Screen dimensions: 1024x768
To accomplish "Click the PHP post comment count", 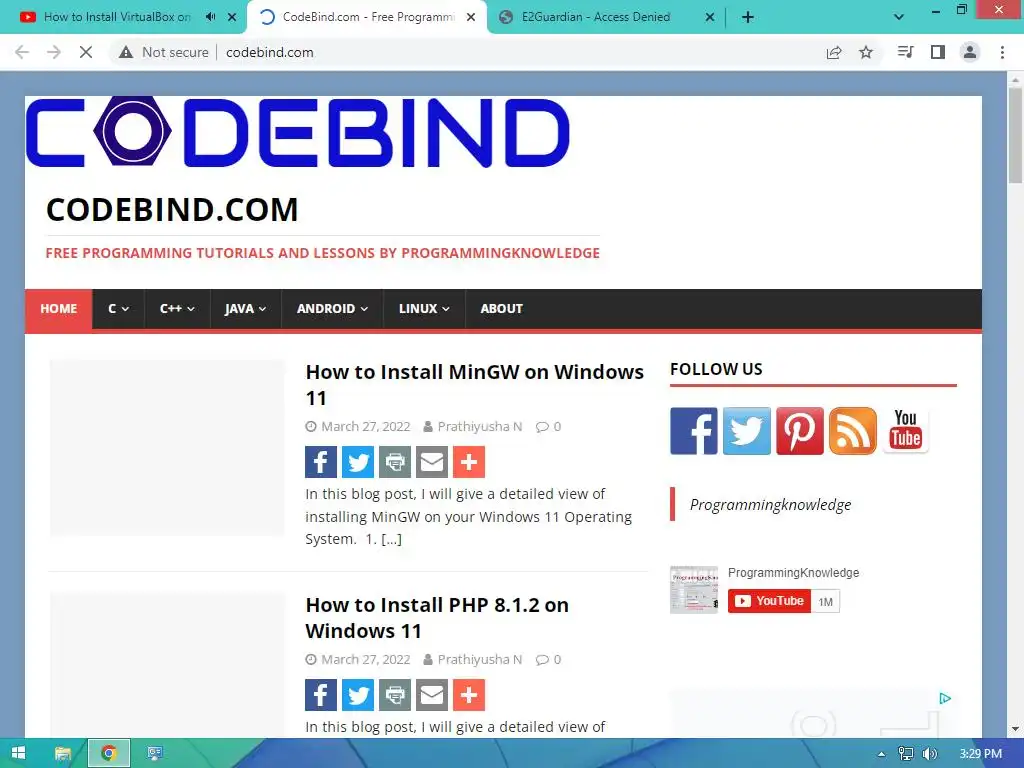I will coord(549,660).
